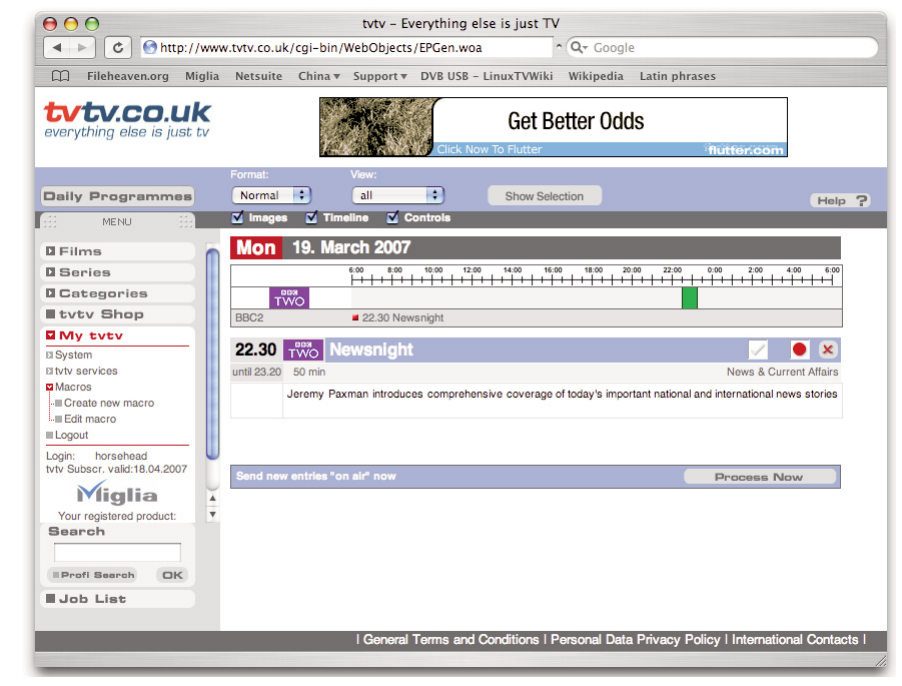This screenshot has width=902, height=686.
Task: Click the Miglia logo in sidebar
Action: pyautogui.click(x=117, y=493)
